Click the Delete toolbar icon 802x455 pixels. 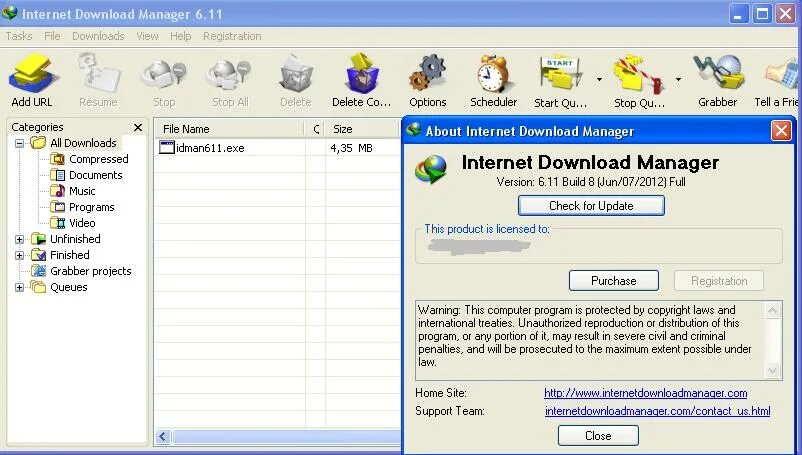point(296,74)
